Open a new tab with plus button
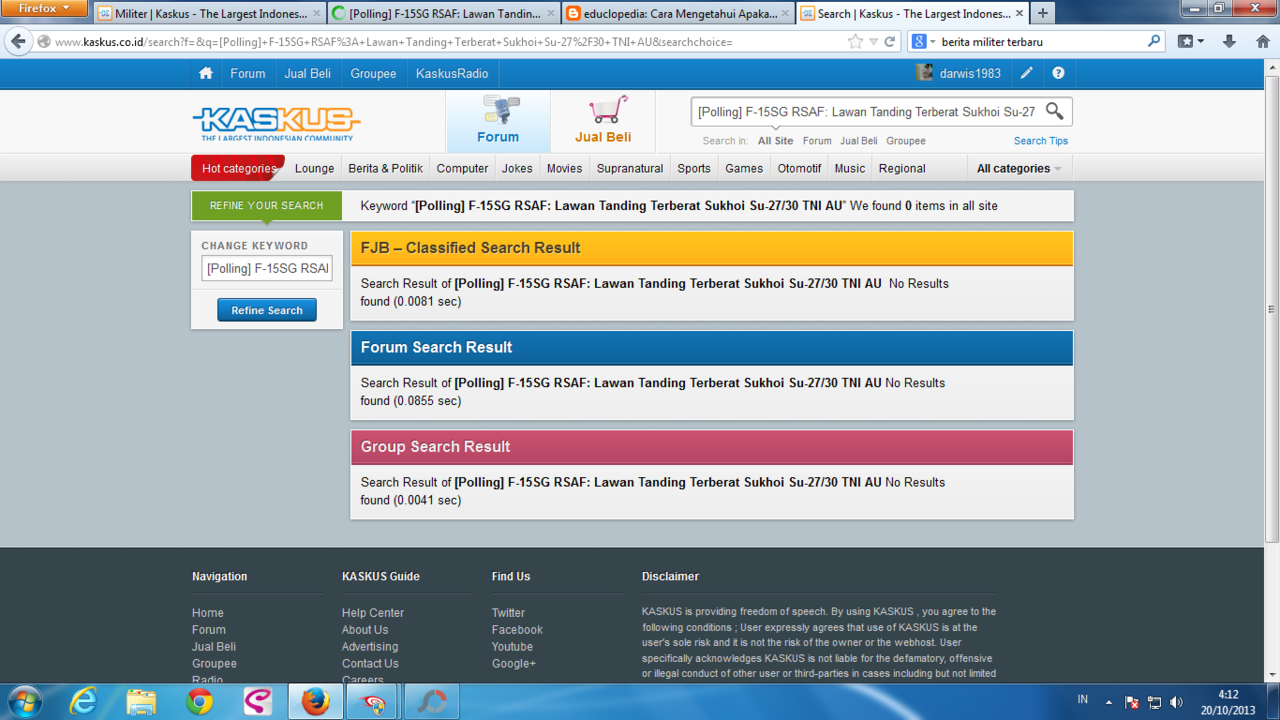1280x720 pixels. 1043,13
